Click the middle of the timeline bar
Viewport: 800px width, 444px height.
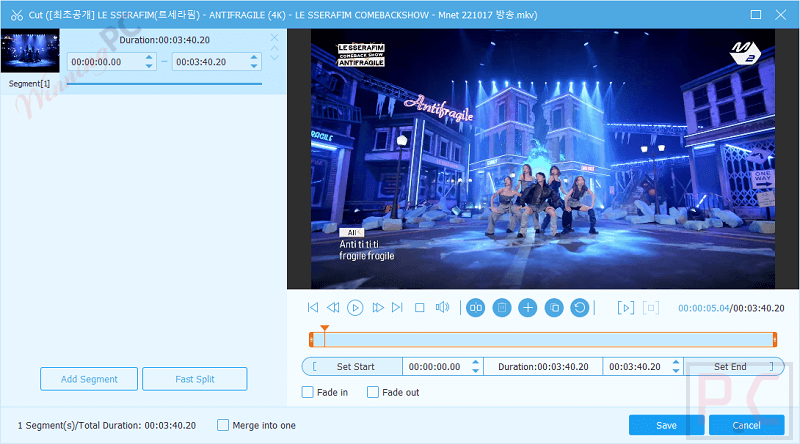click(x=543, y=339)
